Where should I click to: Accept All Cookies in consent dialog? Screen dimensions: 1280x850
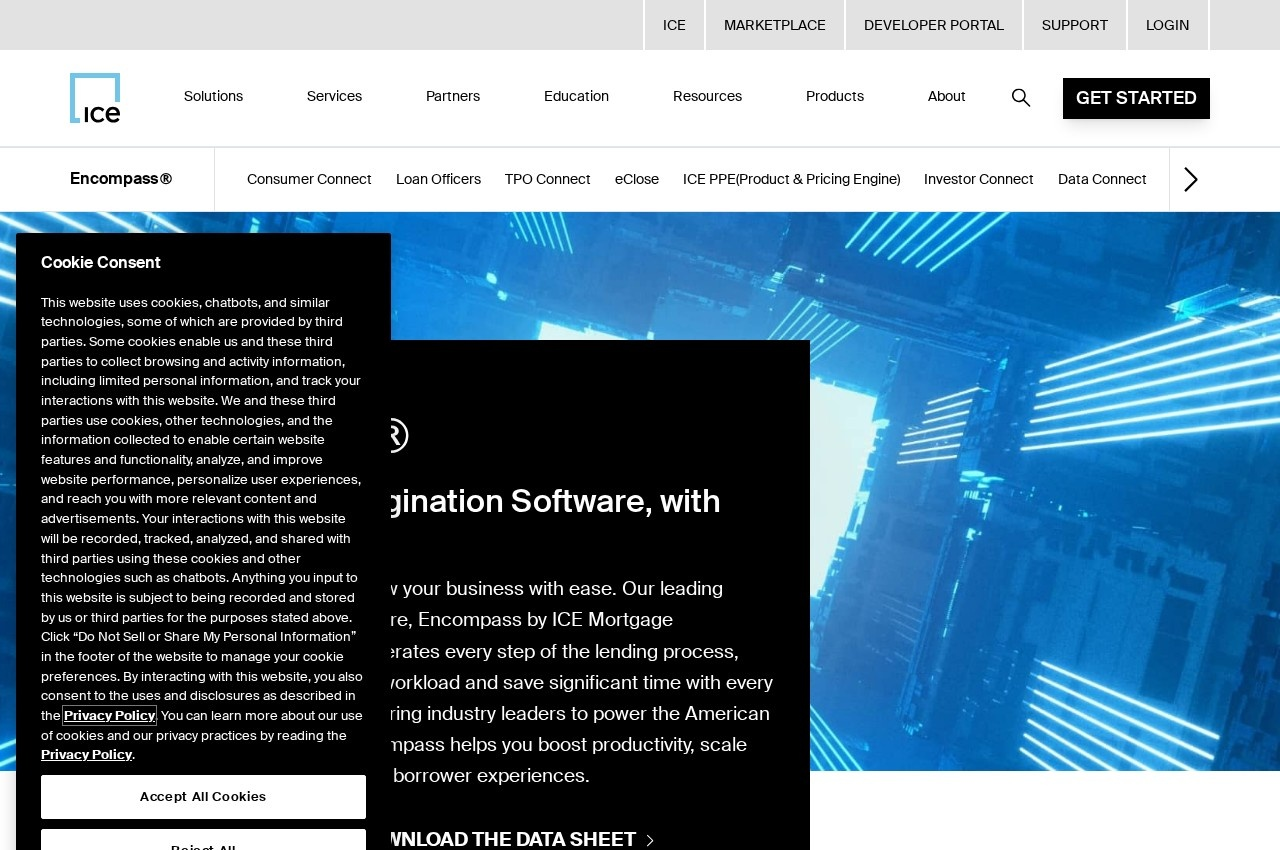[203, 797]
